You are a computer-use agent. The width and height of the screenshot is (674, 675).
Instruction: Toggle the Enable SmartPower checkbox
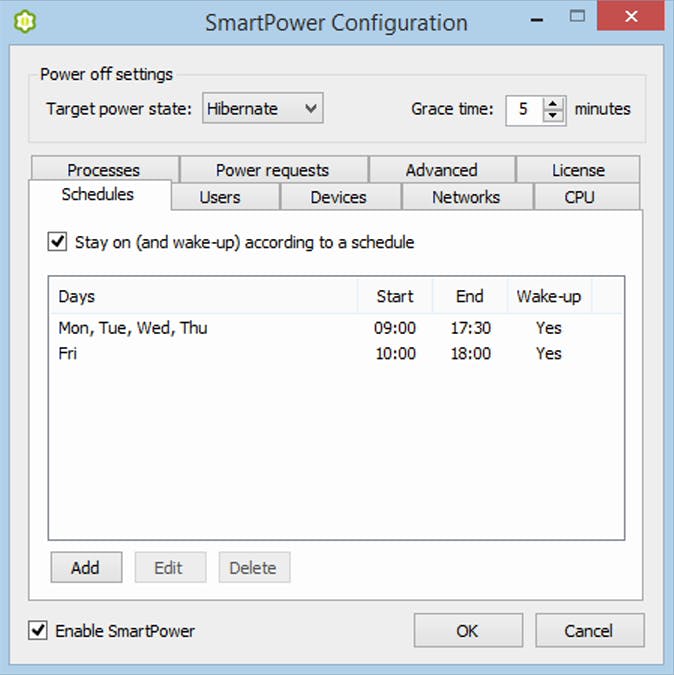pyautogui.click(x=38, y=631)
